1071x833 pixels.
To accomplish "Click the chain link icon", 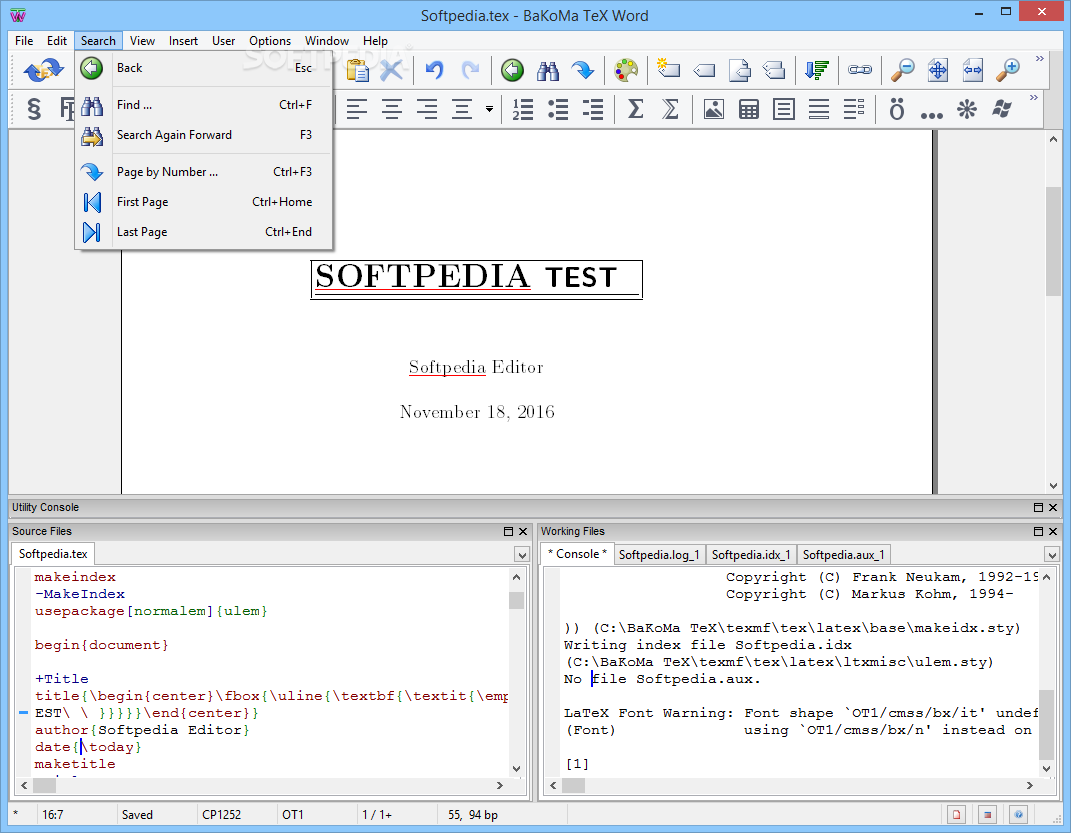I will (860, 70).
